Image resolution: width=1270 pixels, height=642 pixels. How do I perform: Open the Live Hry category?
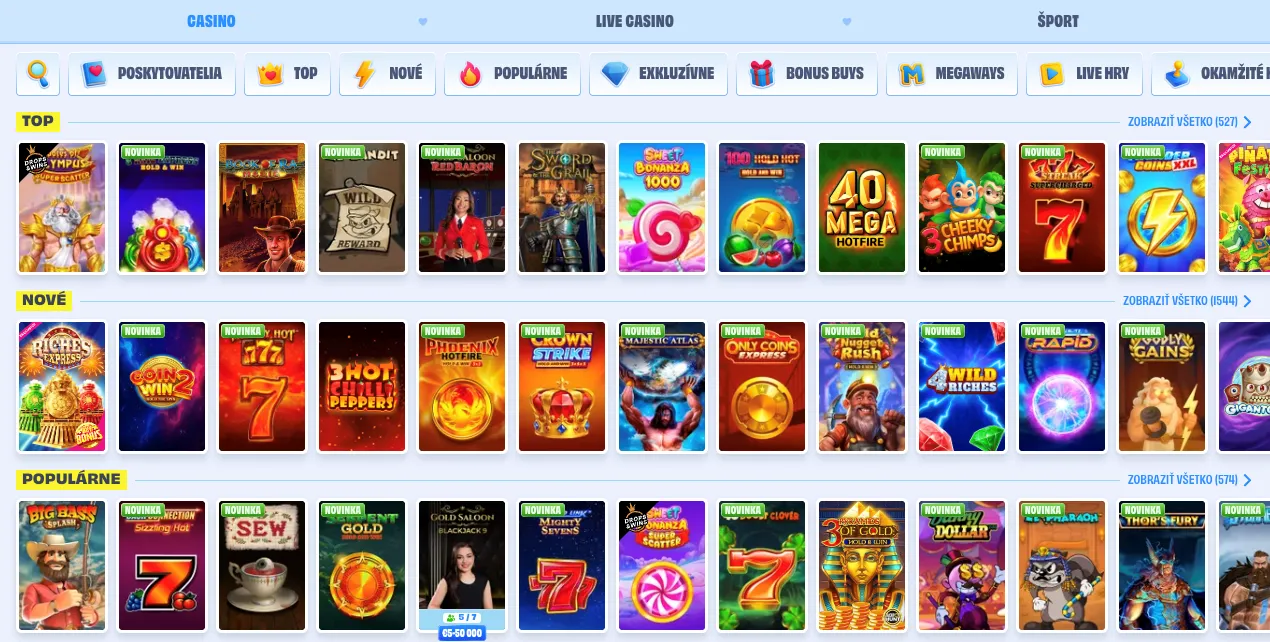pos(1085,74)
